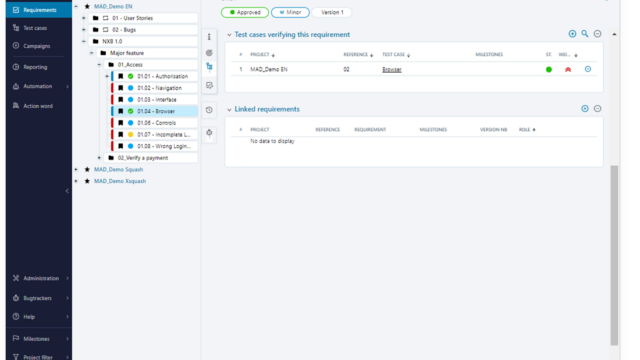Expand the 02_Verify a payment folder

pos(99,158)
